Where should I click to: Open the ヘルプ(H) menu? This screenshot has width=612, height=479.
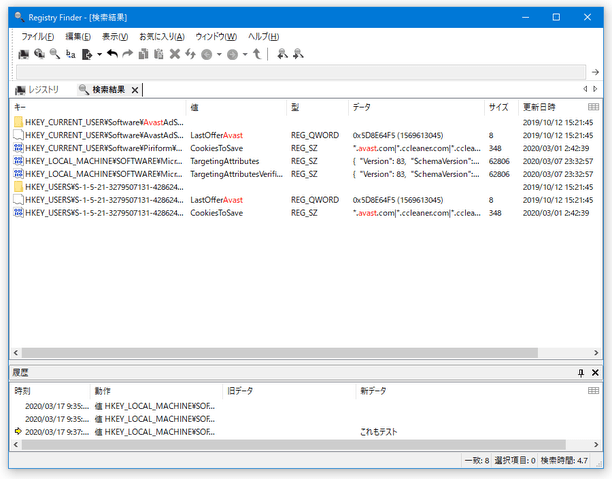click(x=263, y=37)
